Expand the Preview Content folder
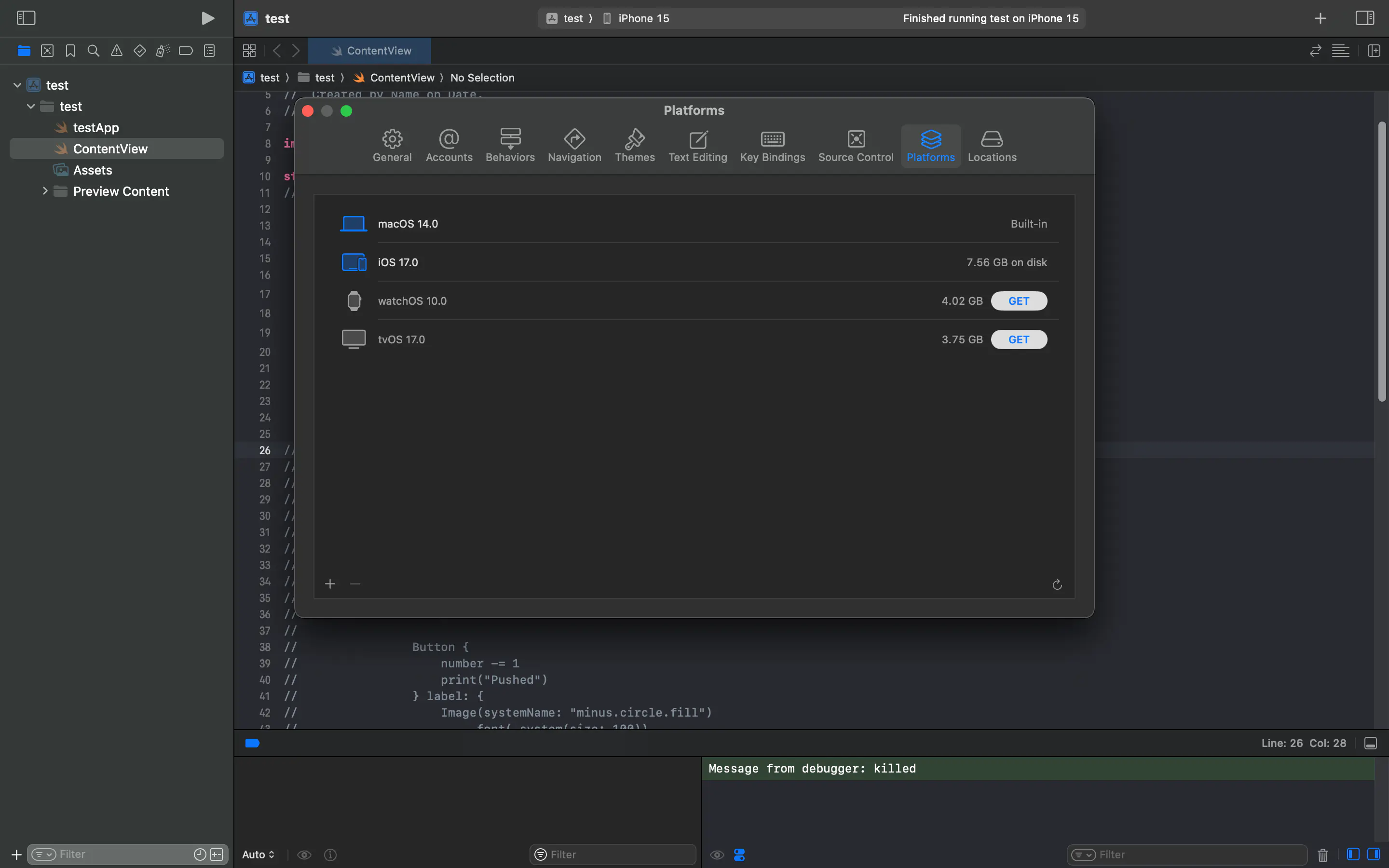 pyautogui.click(x=45, y=190)
